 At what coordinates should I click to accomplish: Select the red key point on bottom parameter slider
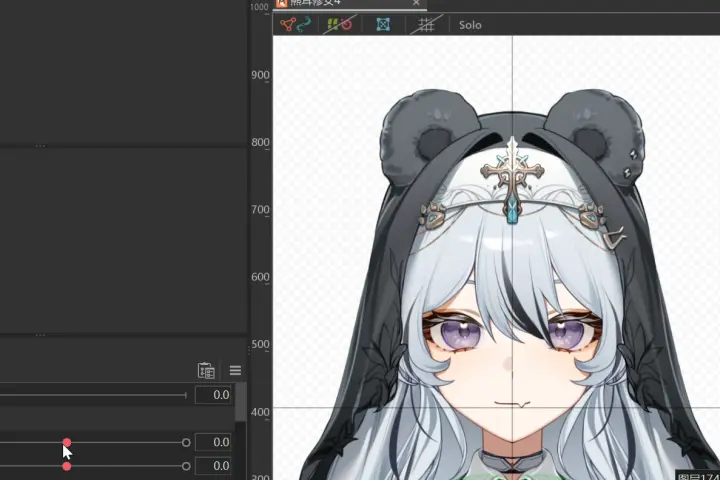click(67, 466)
